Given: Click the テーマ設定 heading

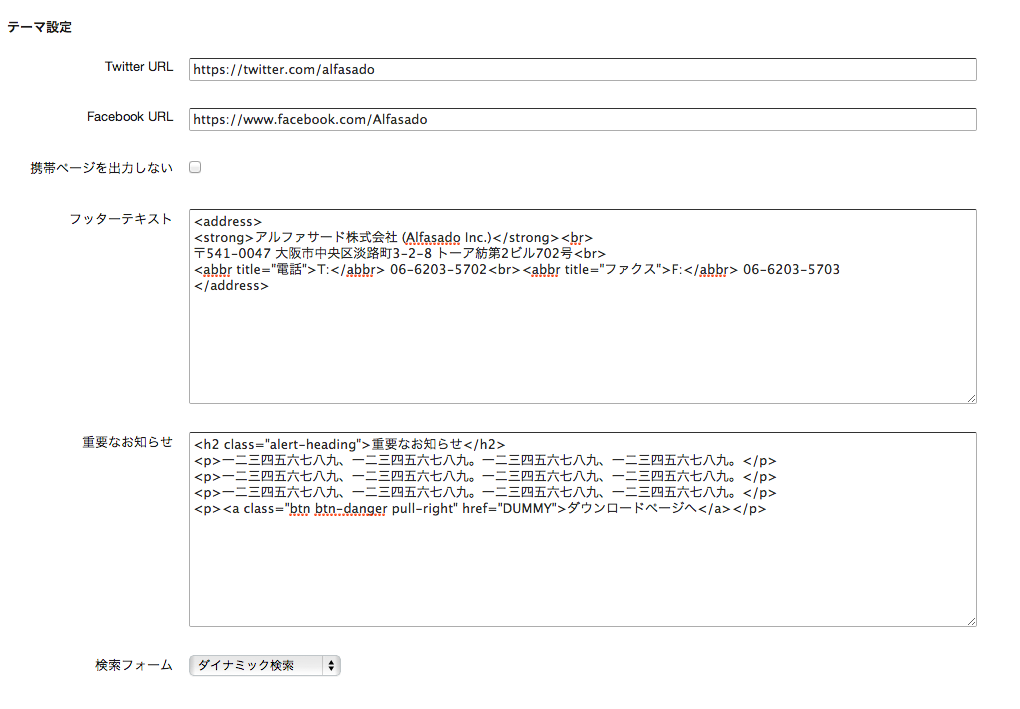Looking at the screenshot, I should [39, 27].
